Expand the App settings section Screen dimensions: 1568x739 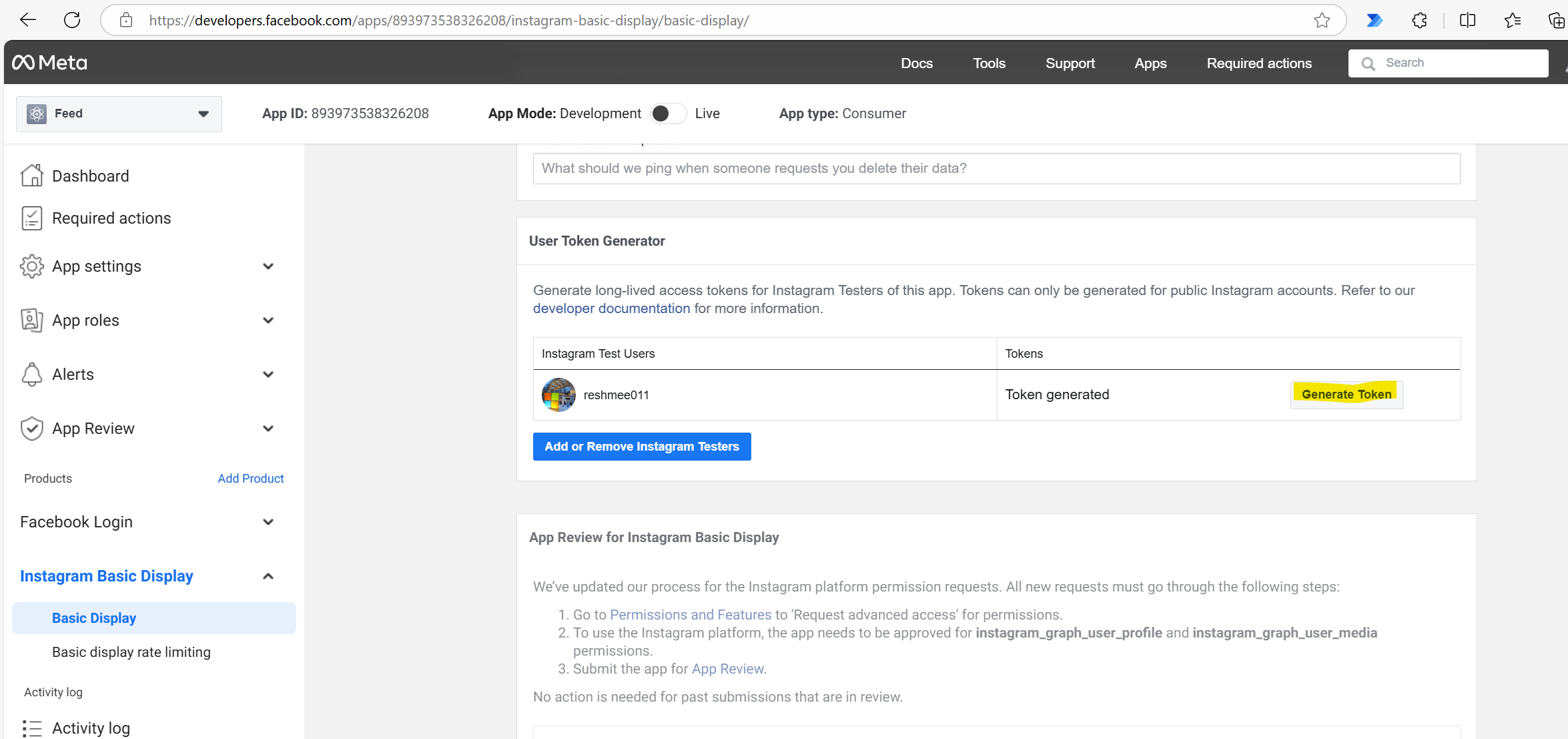tap(268, 266)
